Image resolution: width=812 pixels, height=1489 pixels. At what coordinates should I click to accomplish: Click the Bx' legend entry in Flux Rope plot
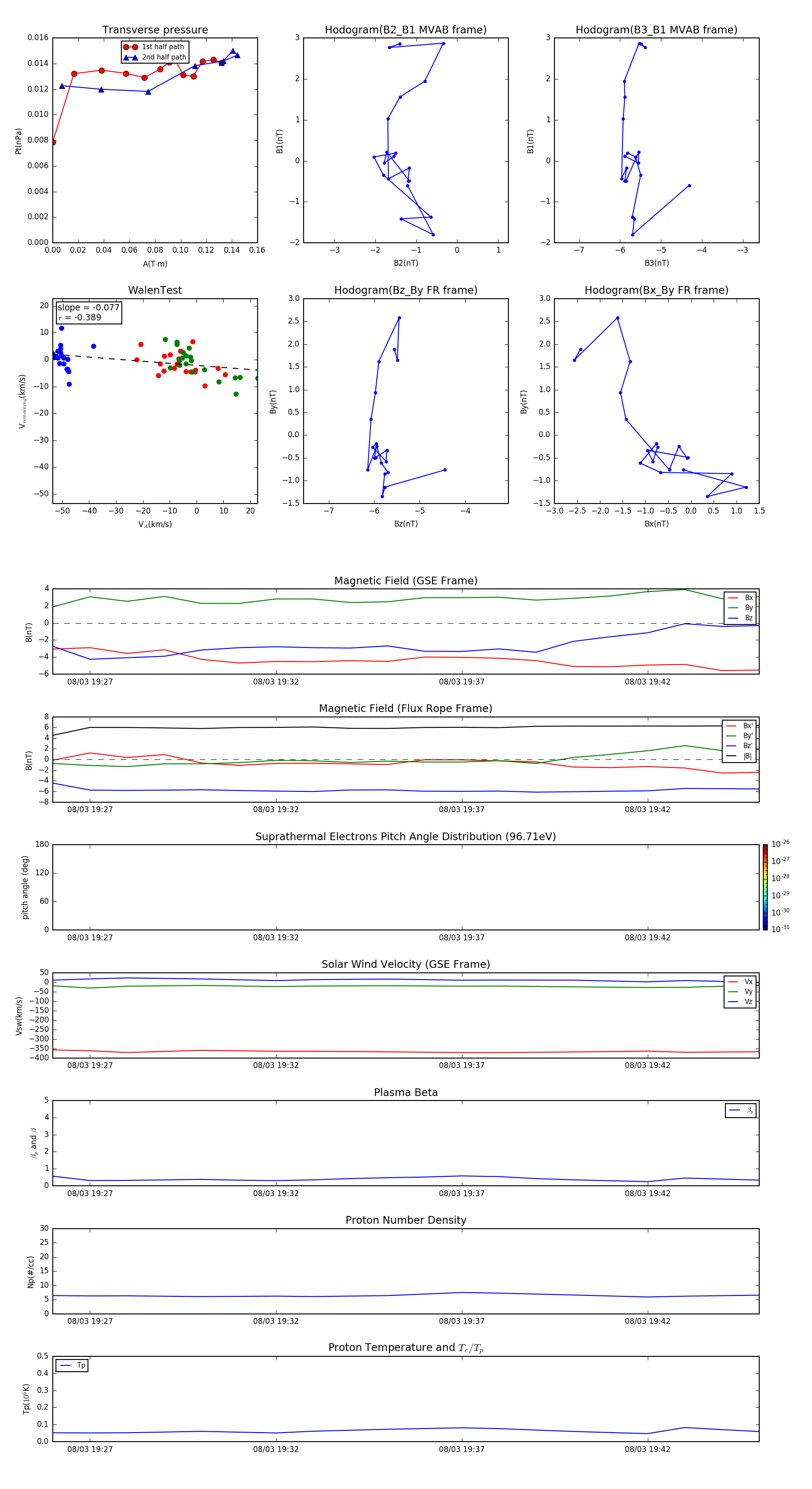click(739, 726)
